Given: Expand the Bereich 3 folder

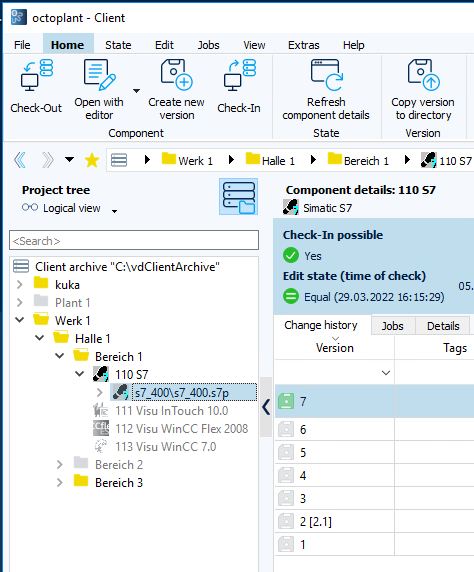Looking at the screenshot, I should [59, 482].
